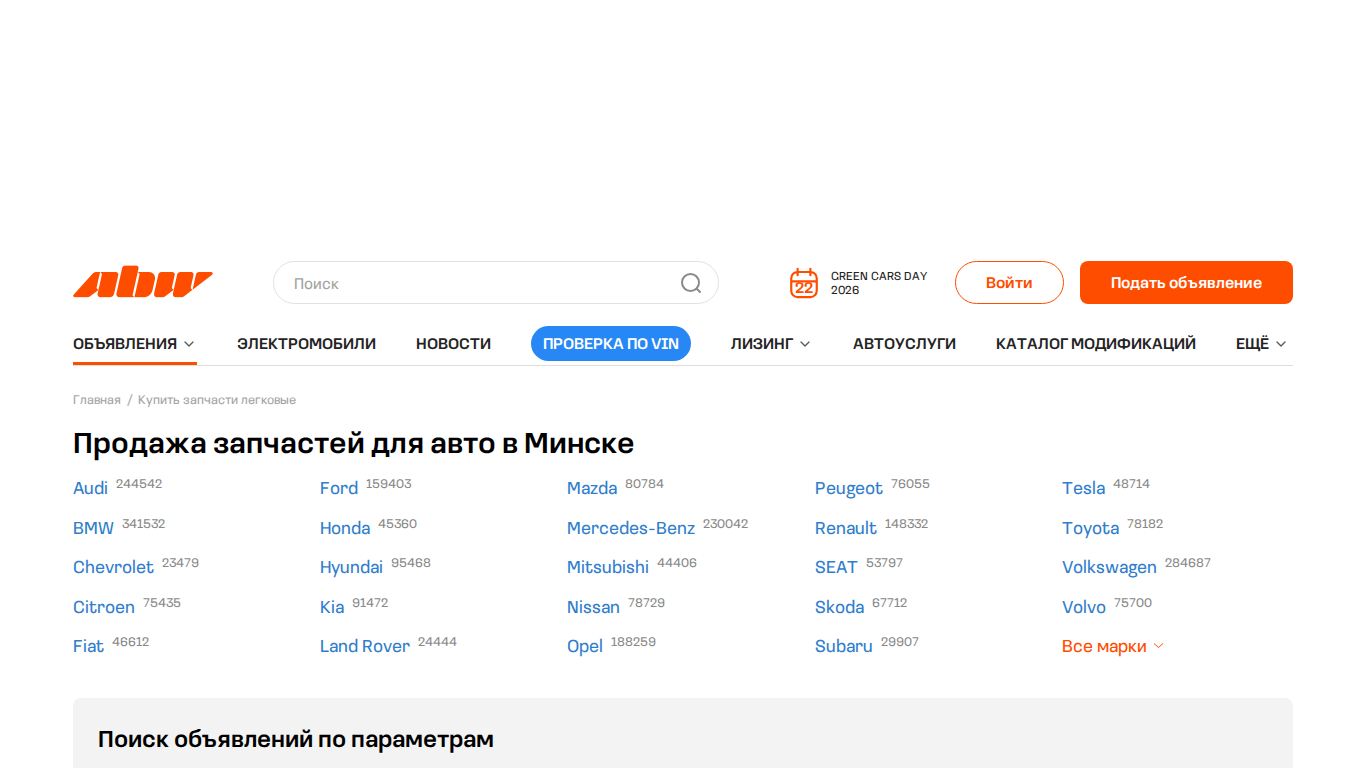Click the Audi count 244542

coord(139,484)
